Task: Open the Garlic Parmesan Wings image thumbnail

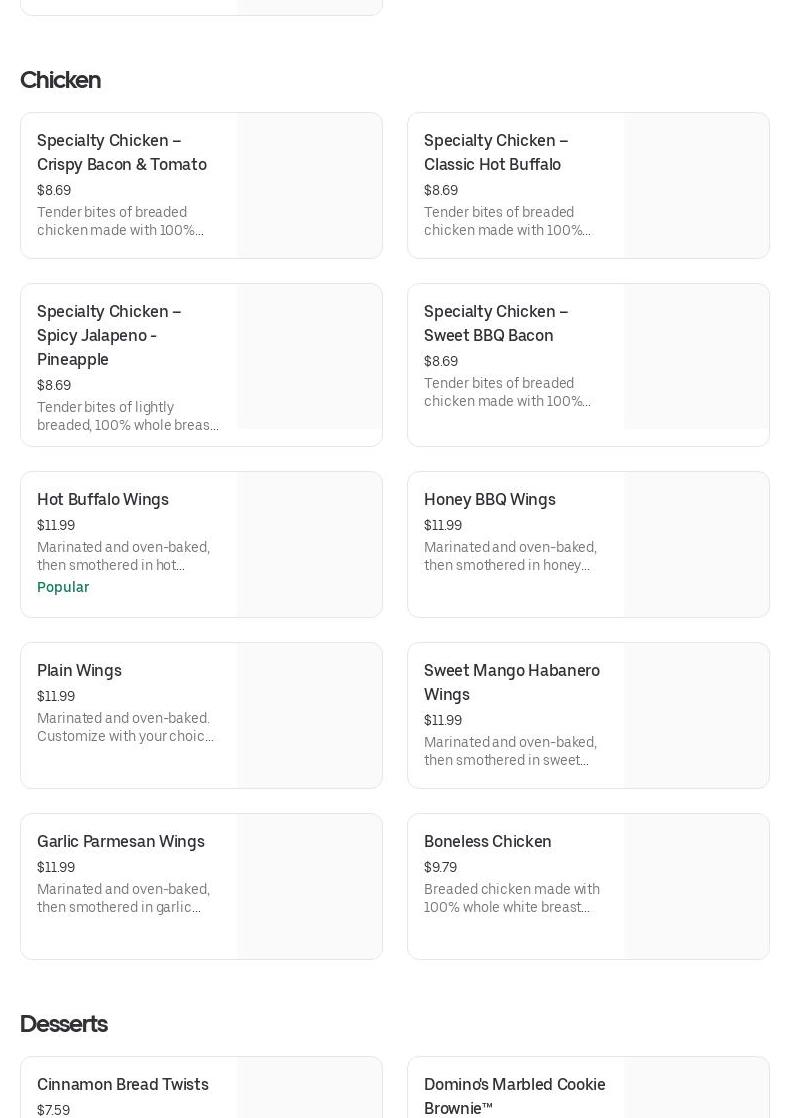Action: 309,886
